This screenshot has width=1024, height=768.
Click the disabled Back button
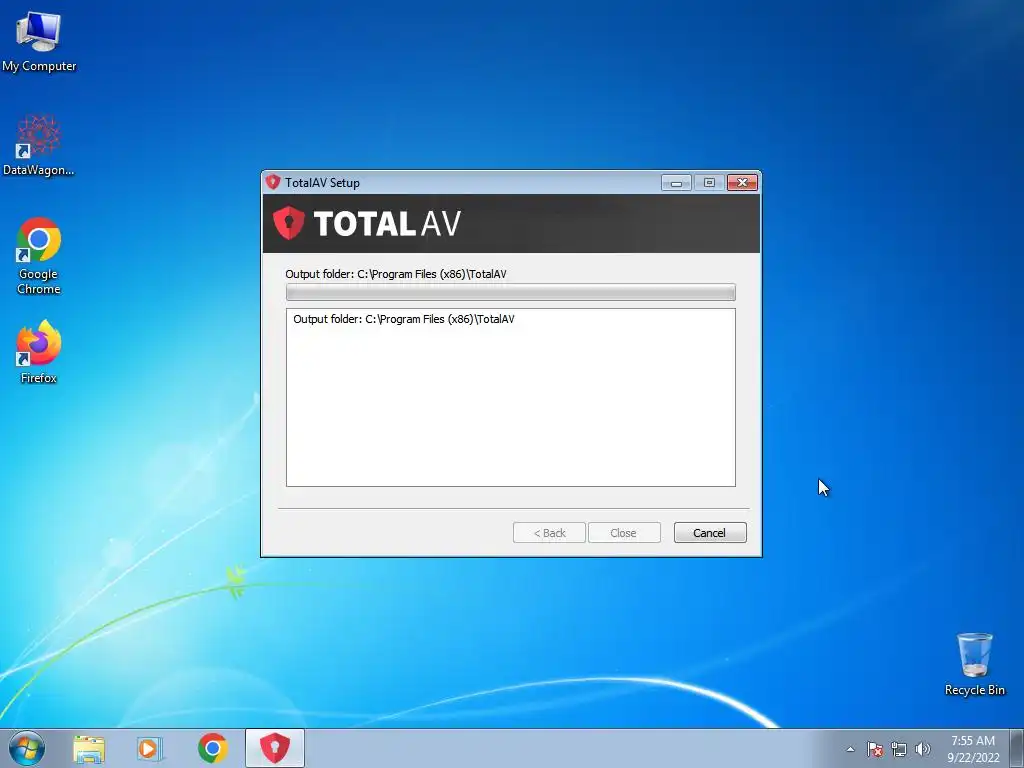[x=549, y=533]
